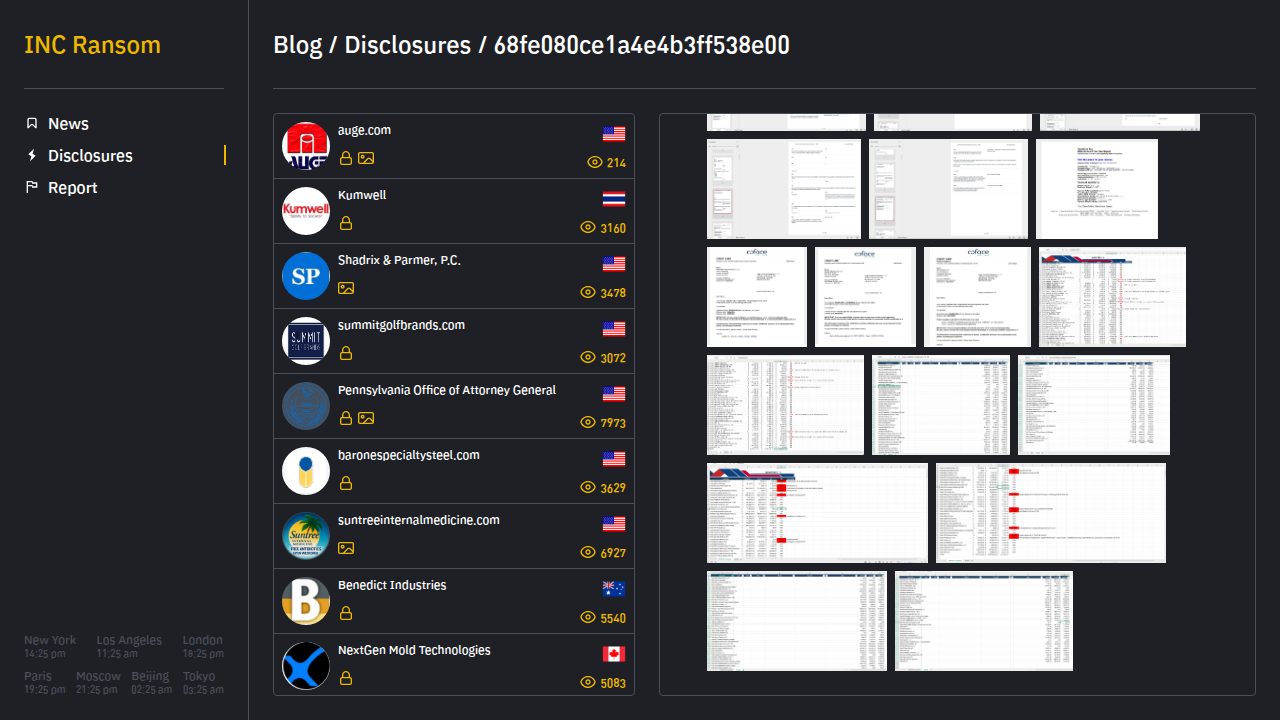
Task: Click the image icon under suntreeinternalmedicine.com
Action: point(346,548)
